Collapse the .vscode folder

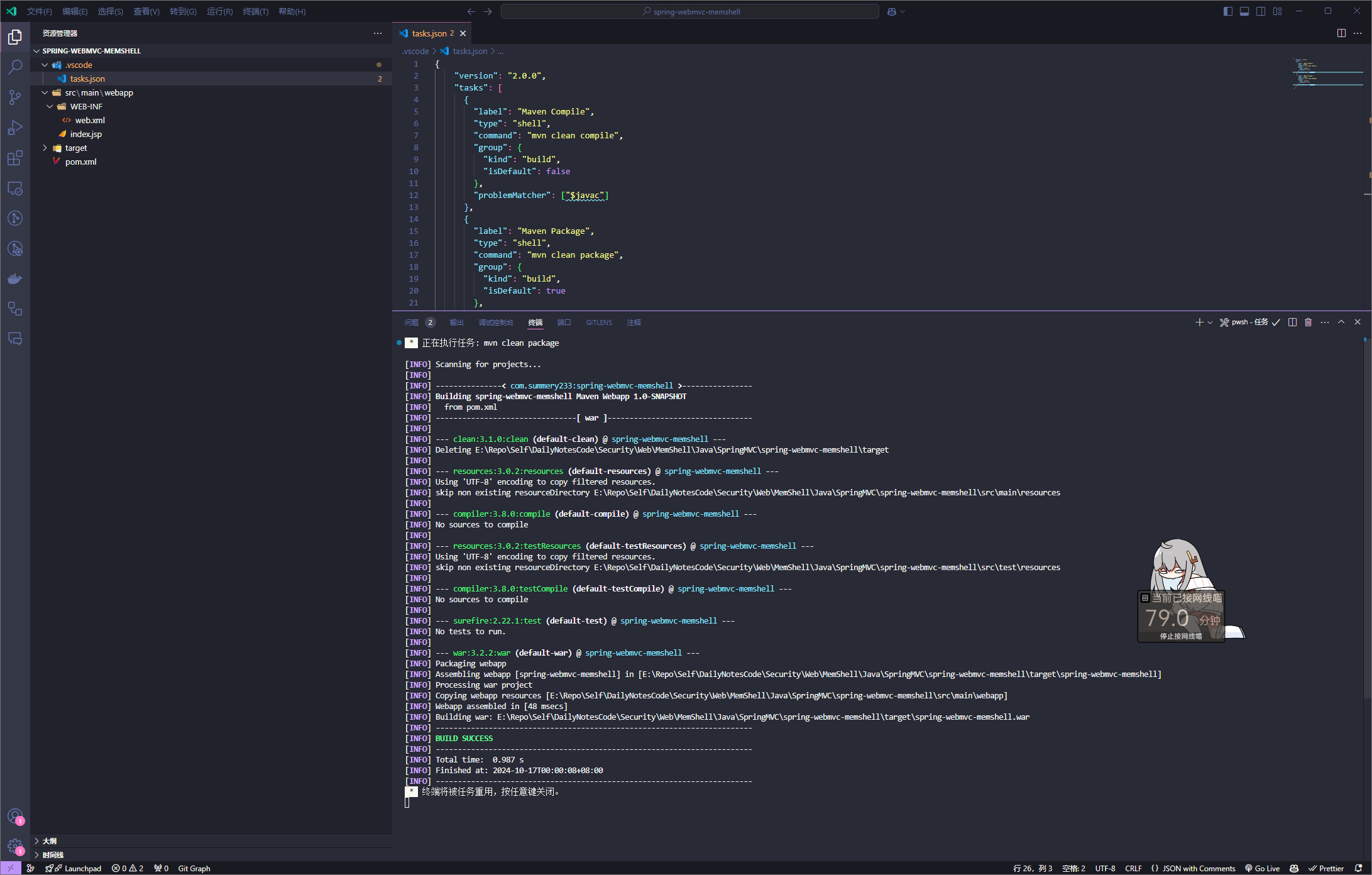[45, 65]
